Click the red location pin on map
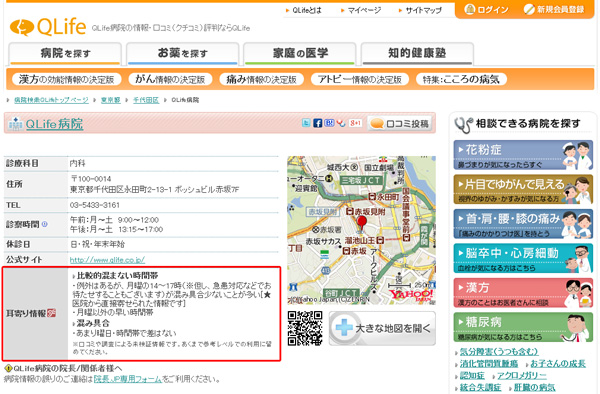The height and width of the screenshot is (394, 600). click(x=361, y=223)
